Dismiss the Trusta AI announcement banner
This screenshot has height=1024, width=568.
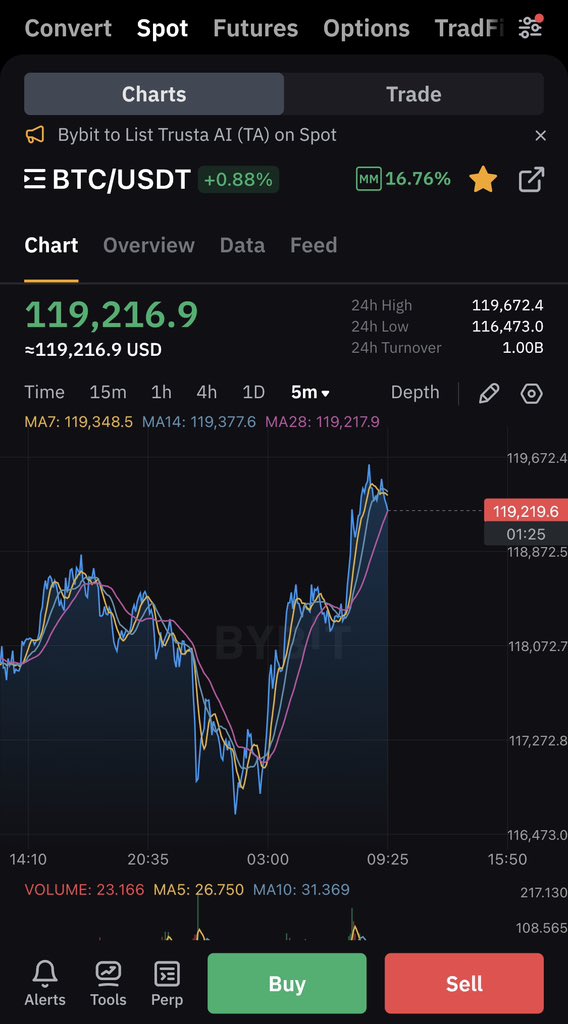pyautogui.click(x=540, y=135)
